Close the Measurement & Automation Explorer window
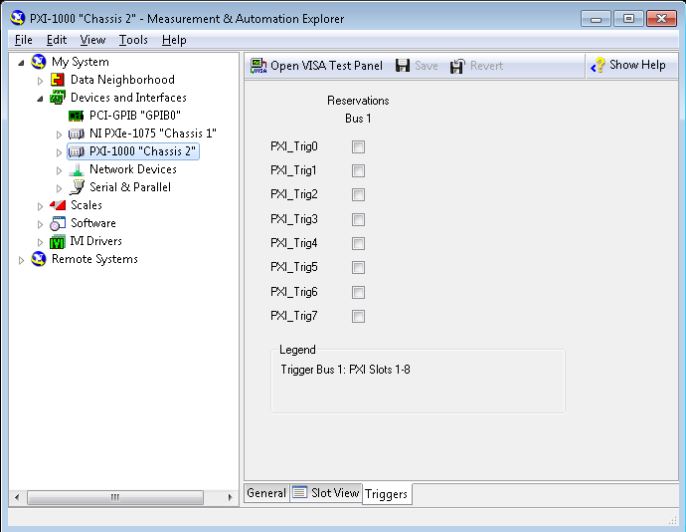686x532 pixels. tap(662, 19)
